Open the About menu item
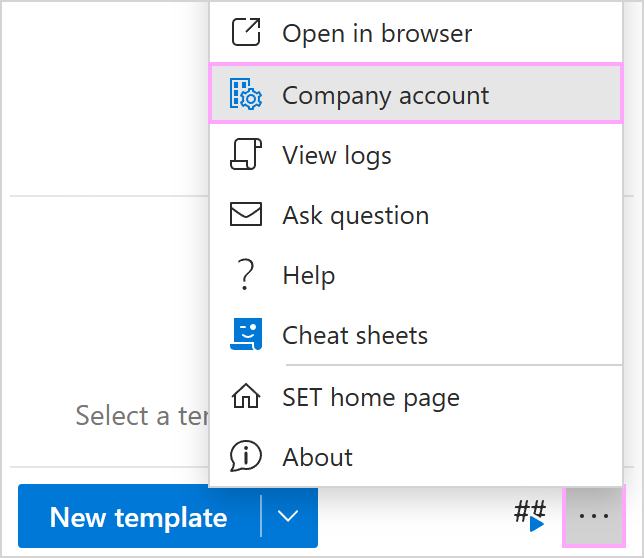The image size is (644, 558). pos(416,456)
